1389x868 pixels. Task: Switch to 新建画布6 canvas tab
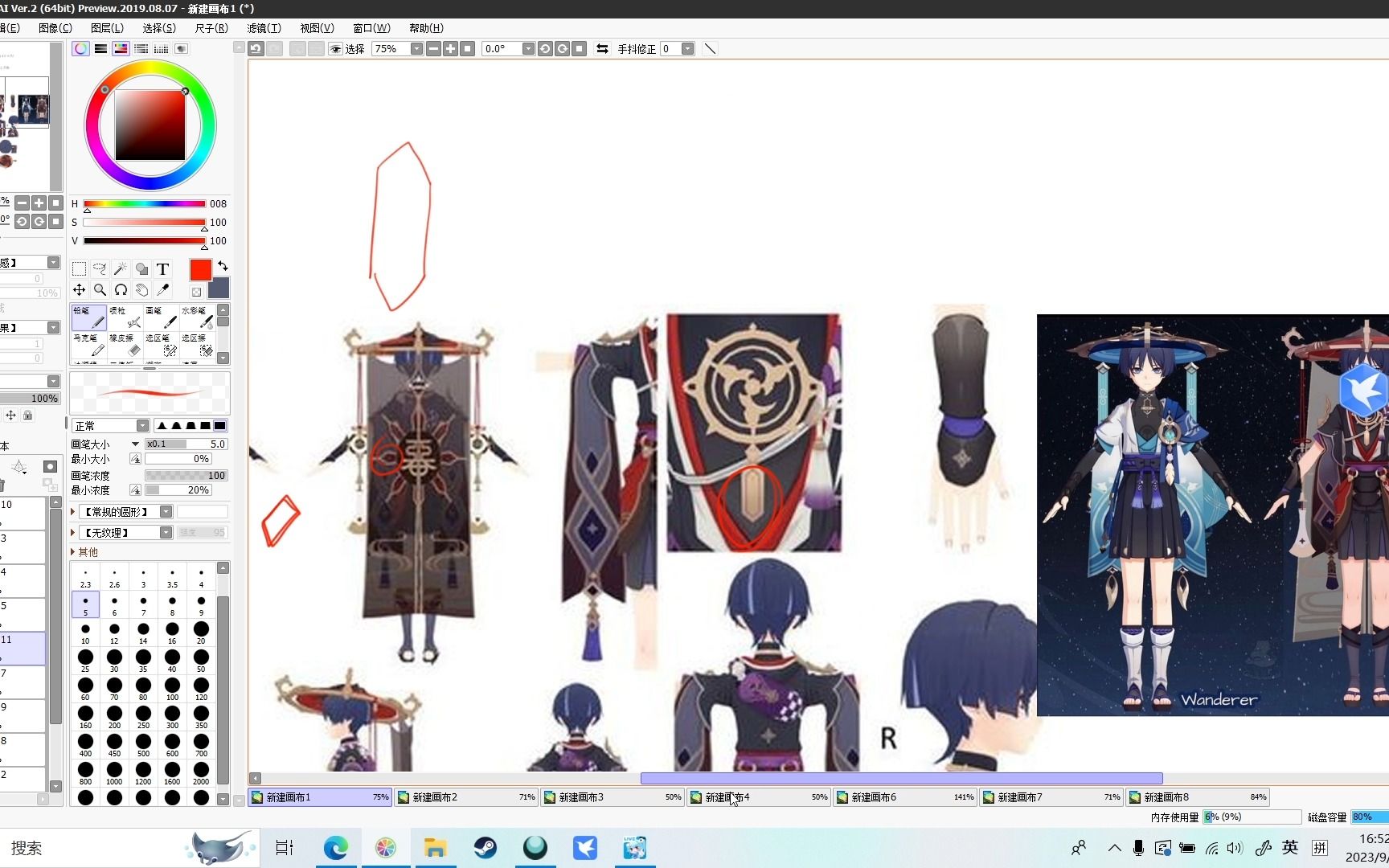coord(905,796)
